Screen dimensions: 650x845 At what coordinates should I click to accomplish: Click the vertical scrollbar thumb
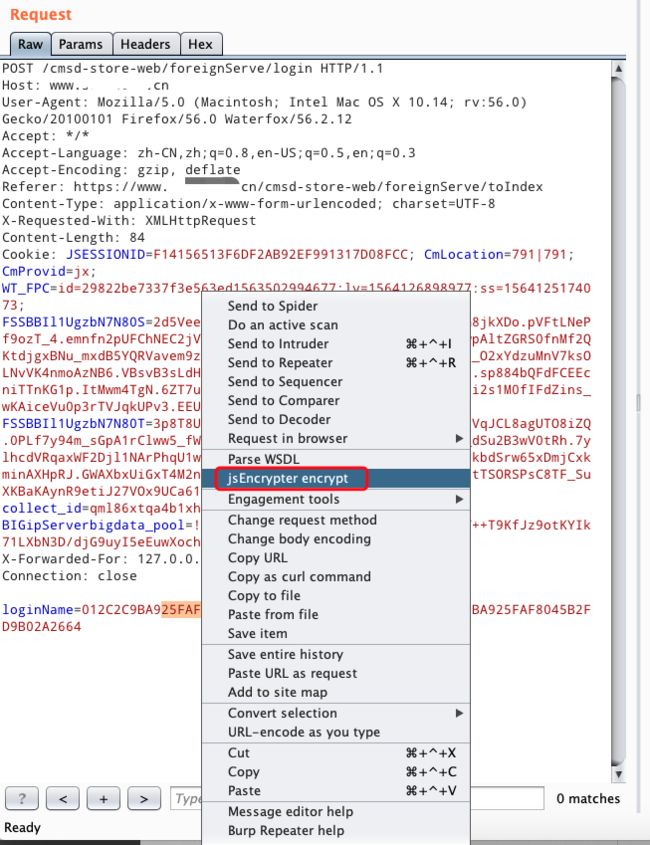(619, 420)
